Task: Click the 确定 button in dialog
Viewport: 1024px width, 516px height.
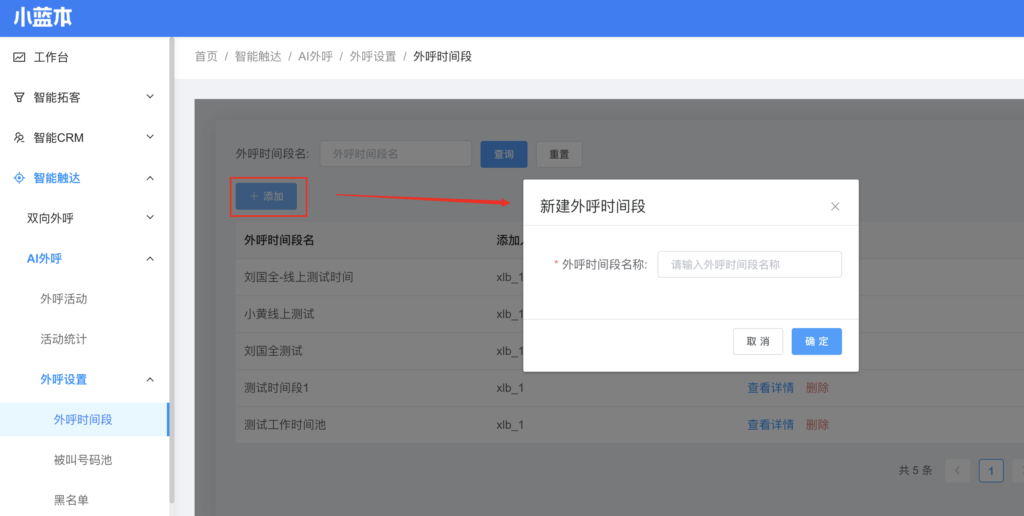Action: pyautogui.click(x=816, y=341)
